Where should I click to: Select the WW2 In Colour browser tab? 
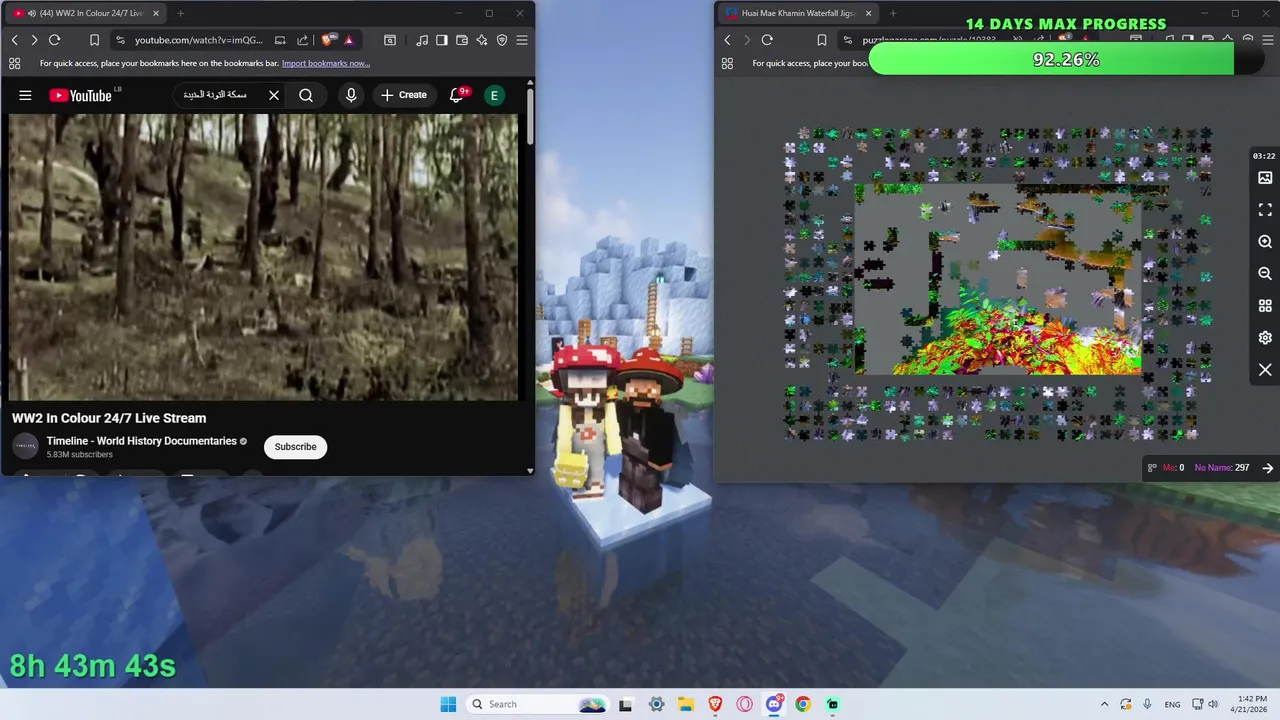pyautogui.click(x=86, y=13)
